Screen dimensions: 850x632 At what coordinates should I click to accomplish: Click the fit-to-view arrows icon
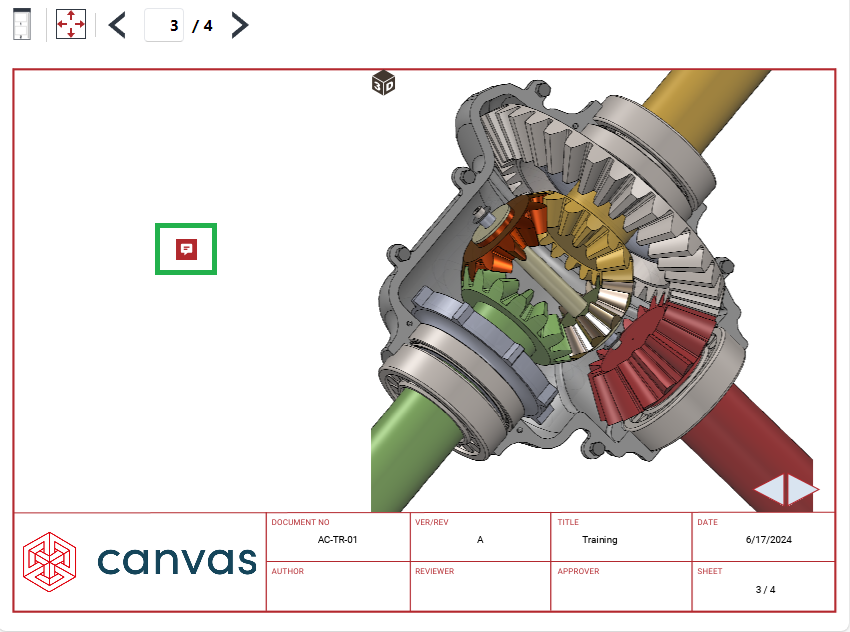coord(71,24)
